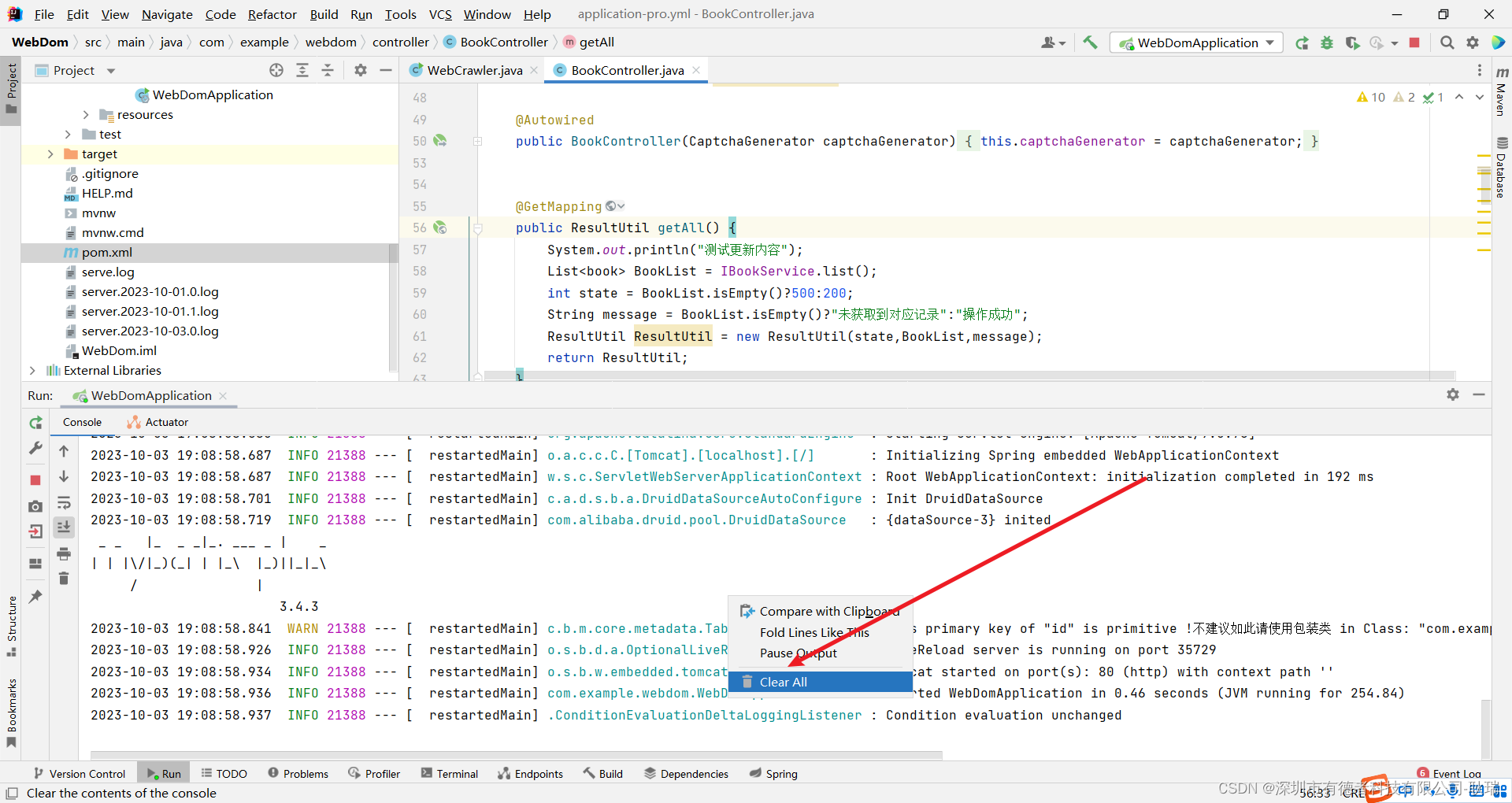
Task: Select serve.log file in project tree
Action: pos(108,272)
